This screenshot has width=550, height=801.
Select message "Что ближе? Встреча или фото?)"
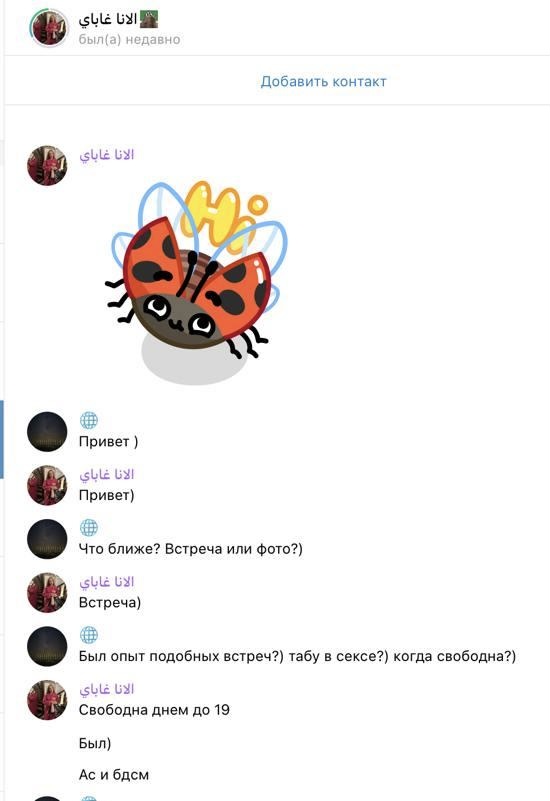pos(190,549)
